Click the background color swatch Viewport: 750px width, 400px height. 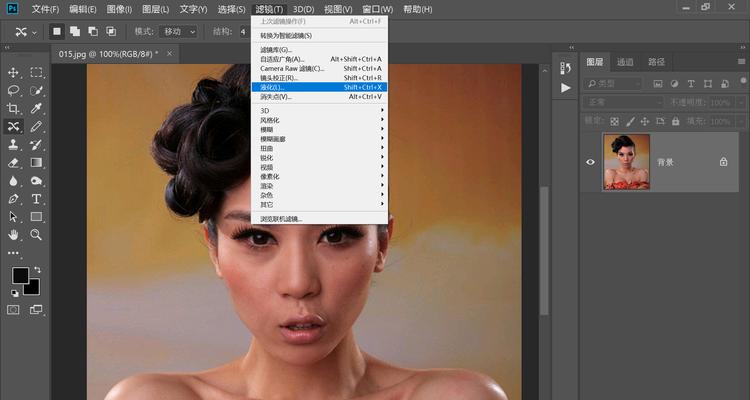click(x=34, y=289)
